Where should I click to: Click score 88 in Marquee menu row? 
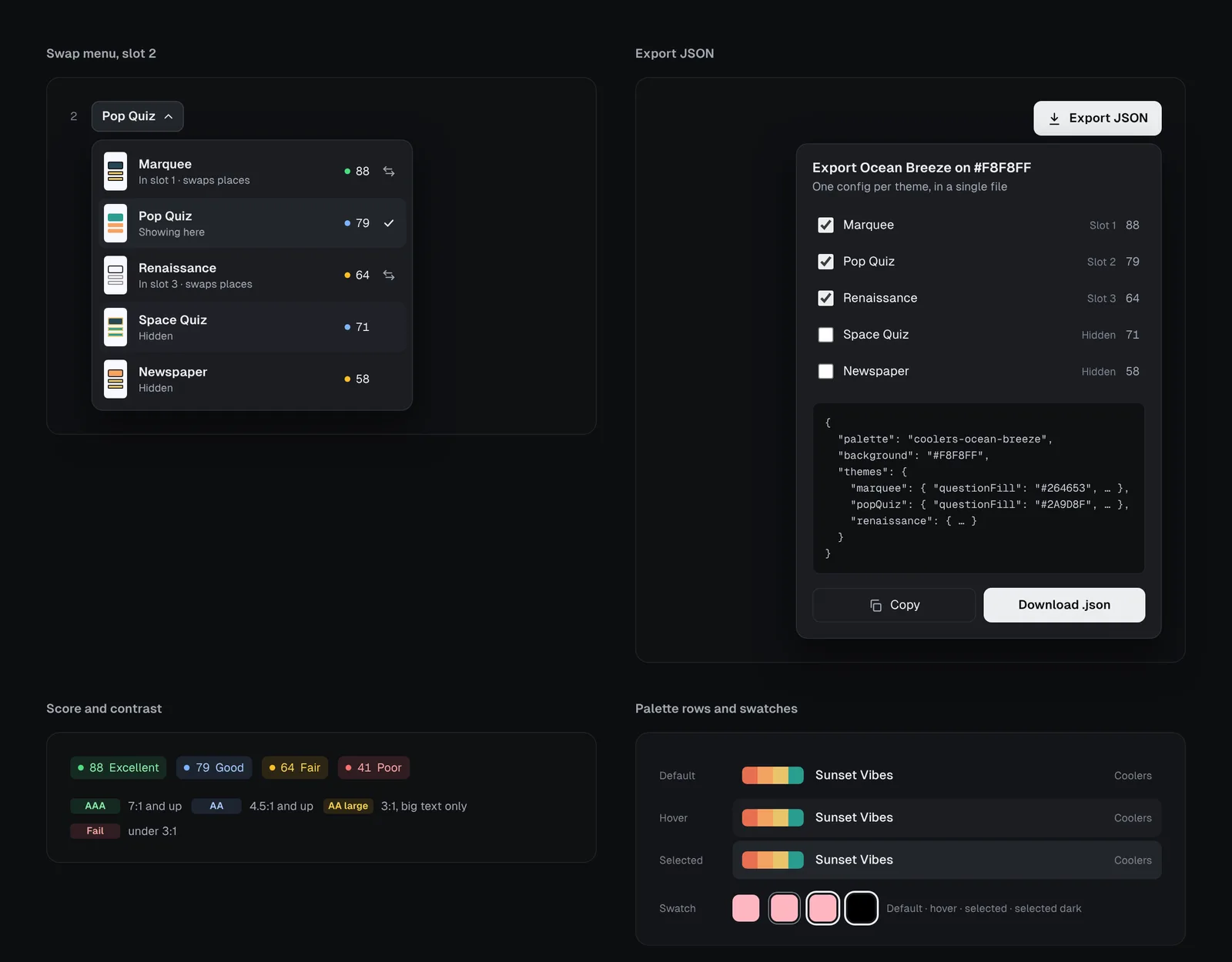[363, 171]
